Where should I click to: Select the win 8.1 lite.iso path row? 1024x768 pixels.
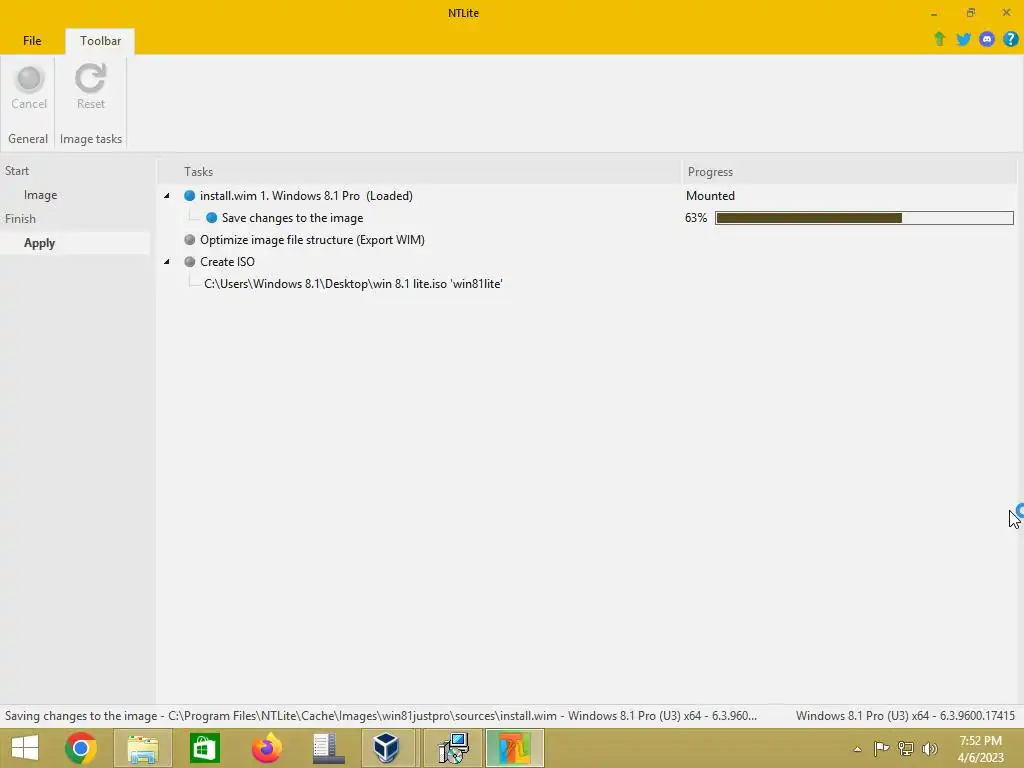pyautogui.click(x=353, y=284)
